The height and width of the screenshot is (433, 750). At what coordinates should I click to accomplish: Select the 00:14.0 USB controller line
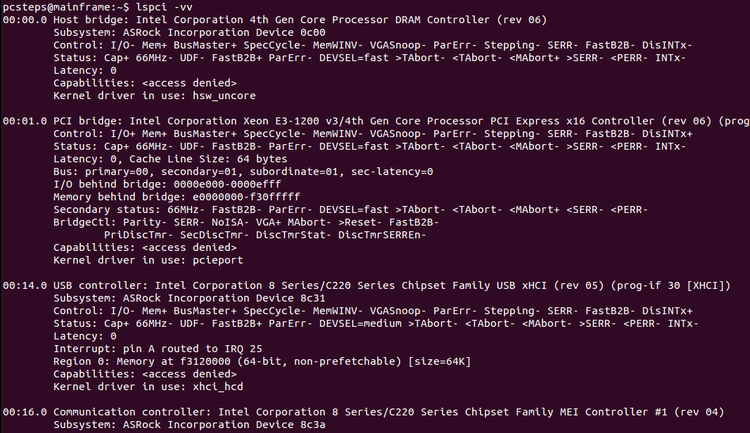click(366, 286)
